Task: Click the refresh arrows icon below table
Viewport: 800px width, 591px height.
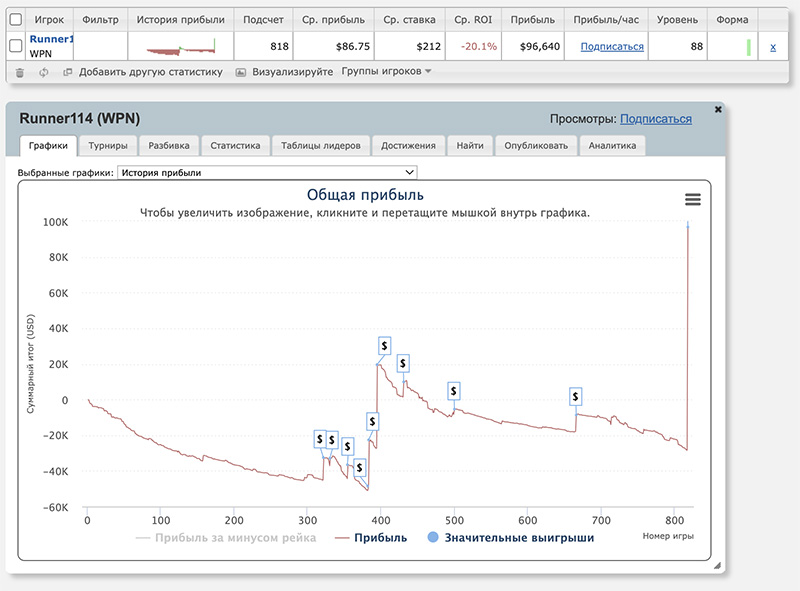Action: pos(43,72)
